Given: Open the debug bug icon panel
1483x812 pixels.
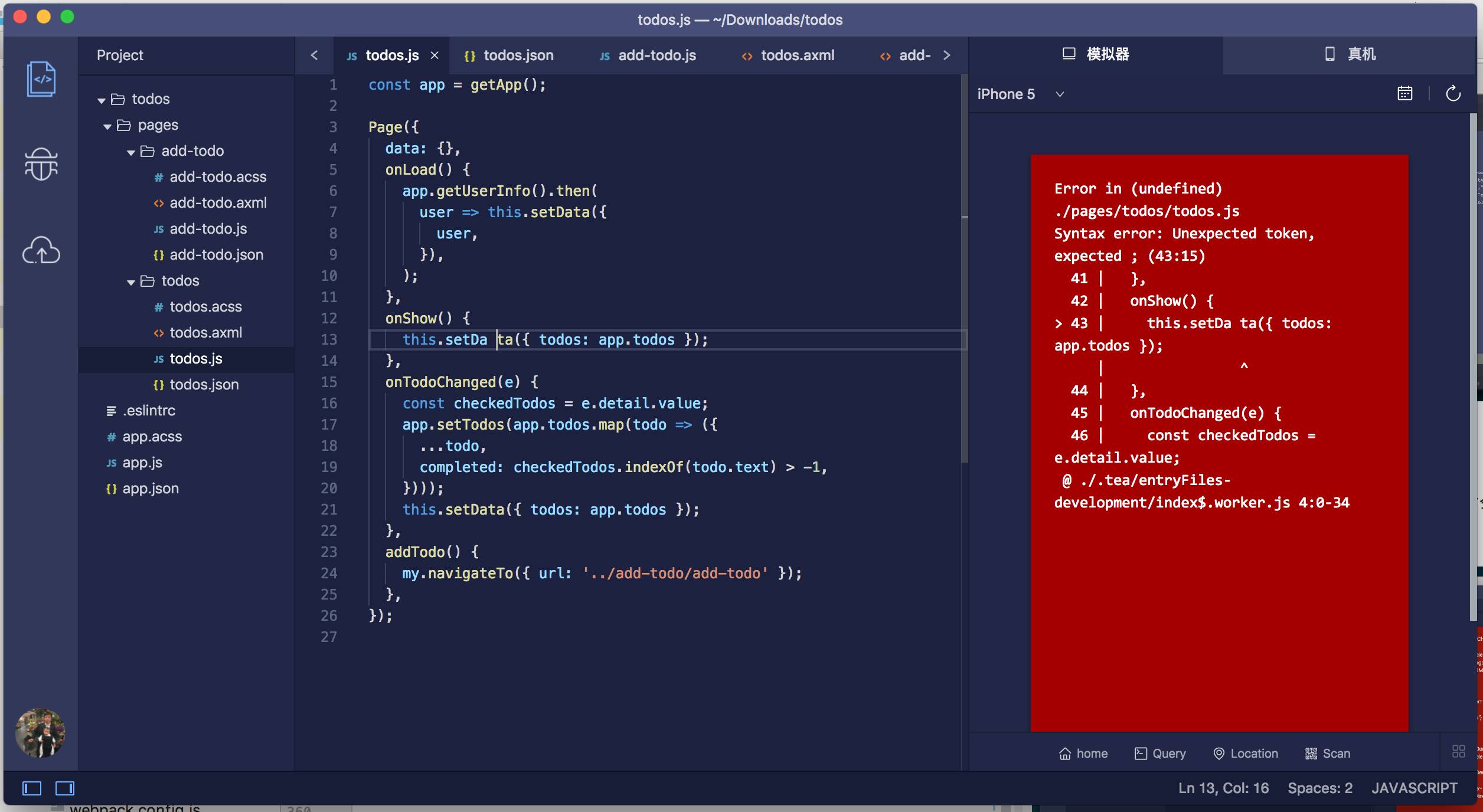Looking at the screenshot, I should click(x=41, y=164).
